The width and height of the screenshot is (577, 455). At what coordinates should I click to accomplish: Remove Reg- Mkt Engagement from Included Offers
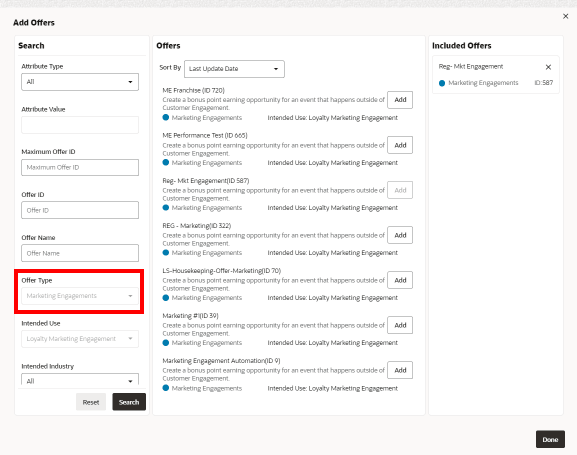click(x=548, y=67)
